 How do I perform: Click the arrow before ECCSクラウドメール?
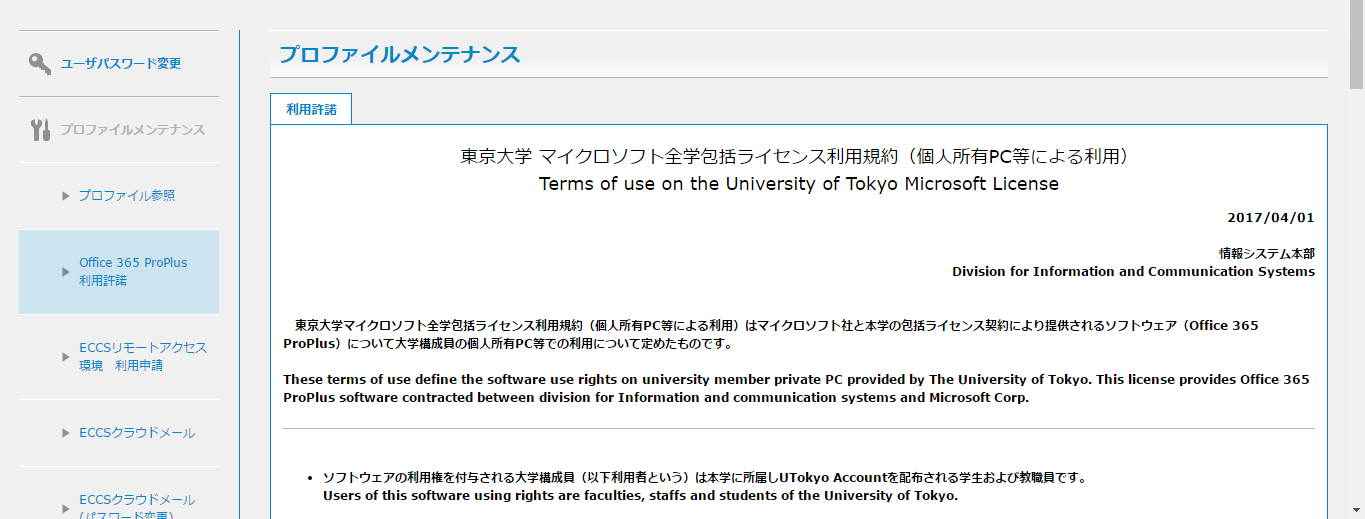[x=66, y=433]
